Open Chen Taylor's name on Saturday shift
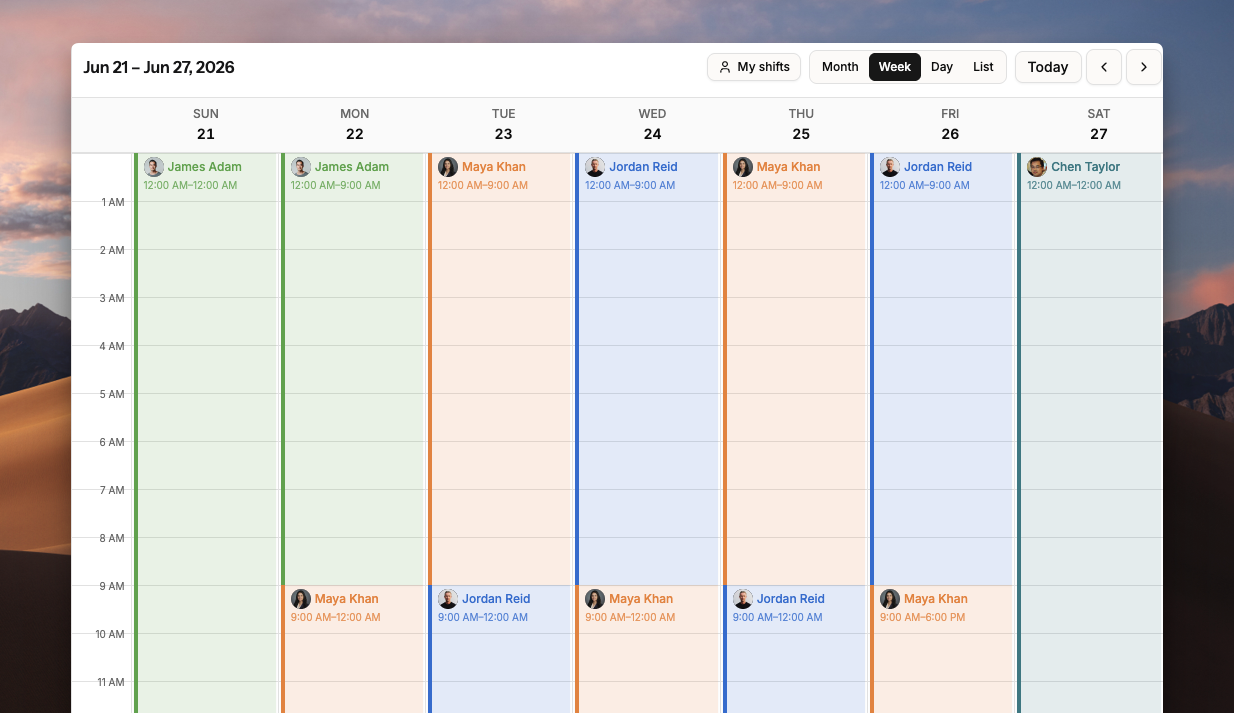Screen dimensions: 1234x713 (1085, 167)
